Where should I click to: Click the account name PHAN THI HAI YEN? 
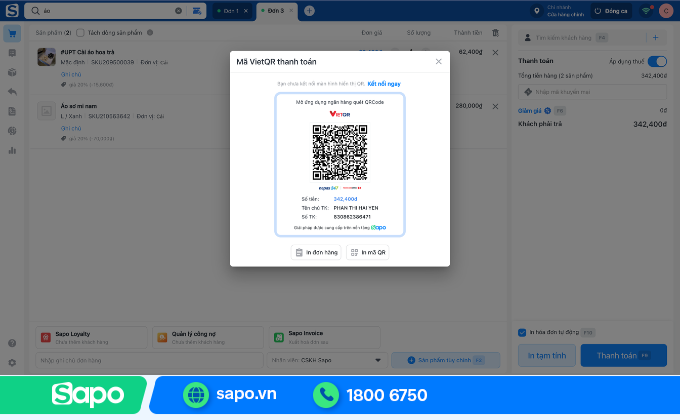356,208
